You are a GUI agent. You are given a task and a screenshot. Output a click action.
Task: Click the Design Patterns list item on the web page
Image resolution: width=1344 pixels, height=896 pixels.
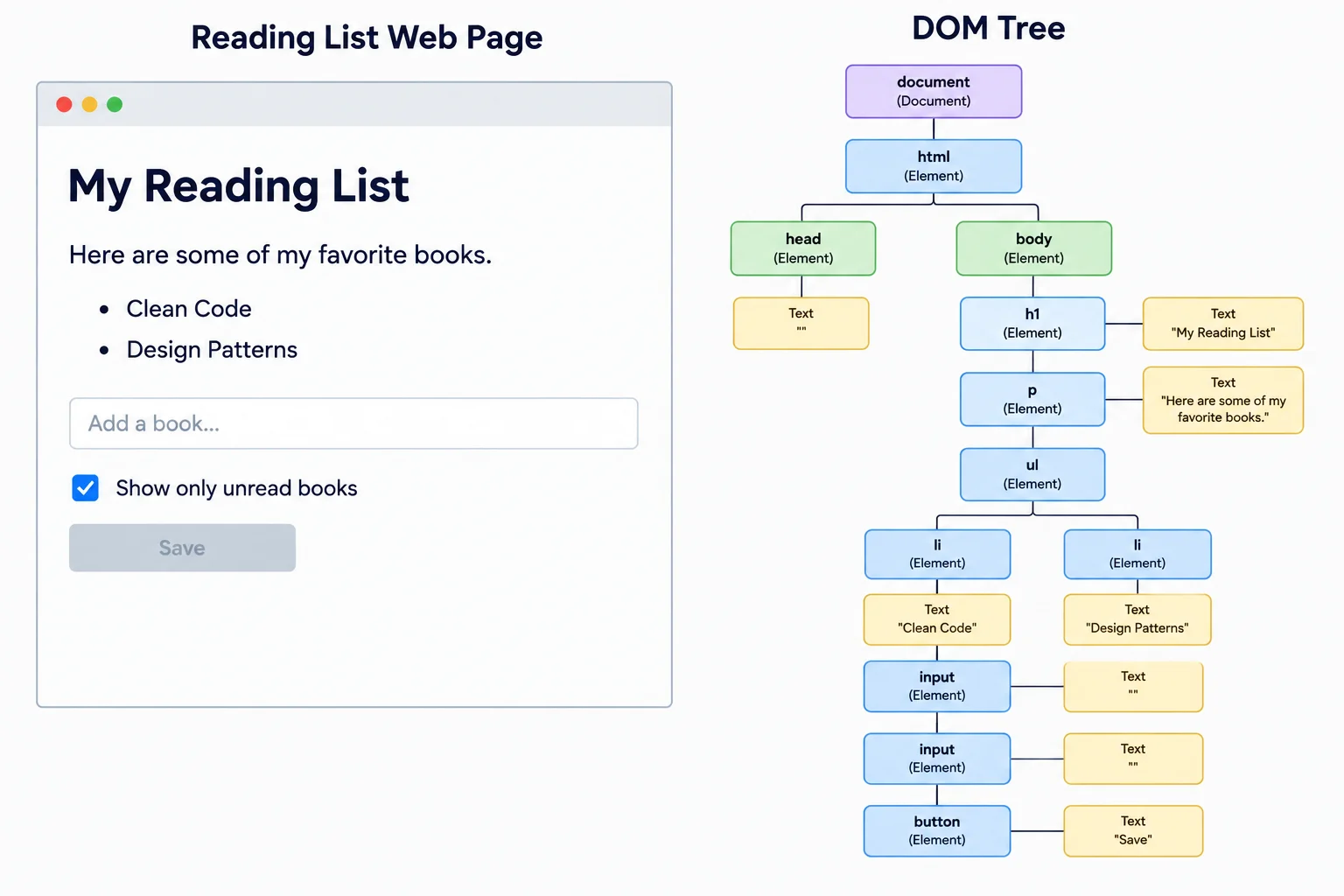212,350
